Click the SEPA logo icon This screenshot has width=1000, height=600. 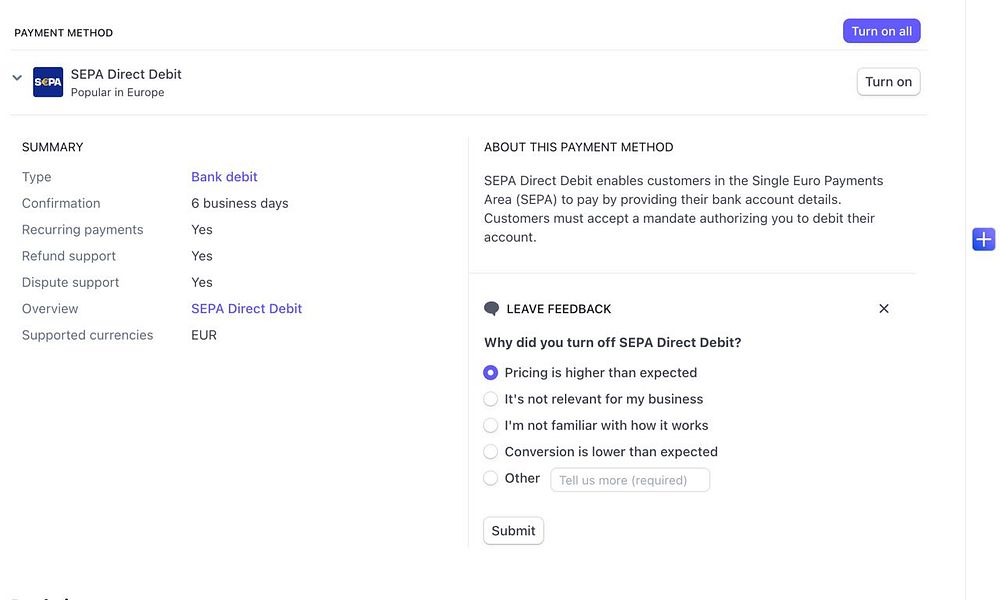click(x=48, y=82)
